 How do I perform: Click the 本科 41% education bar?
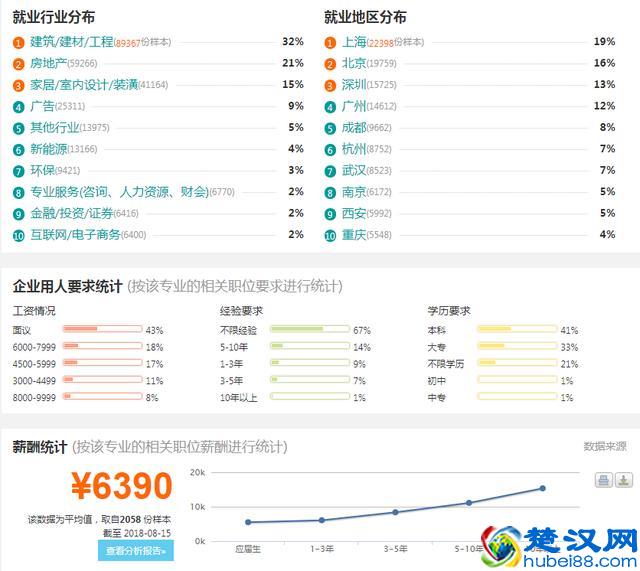[517, 329]
